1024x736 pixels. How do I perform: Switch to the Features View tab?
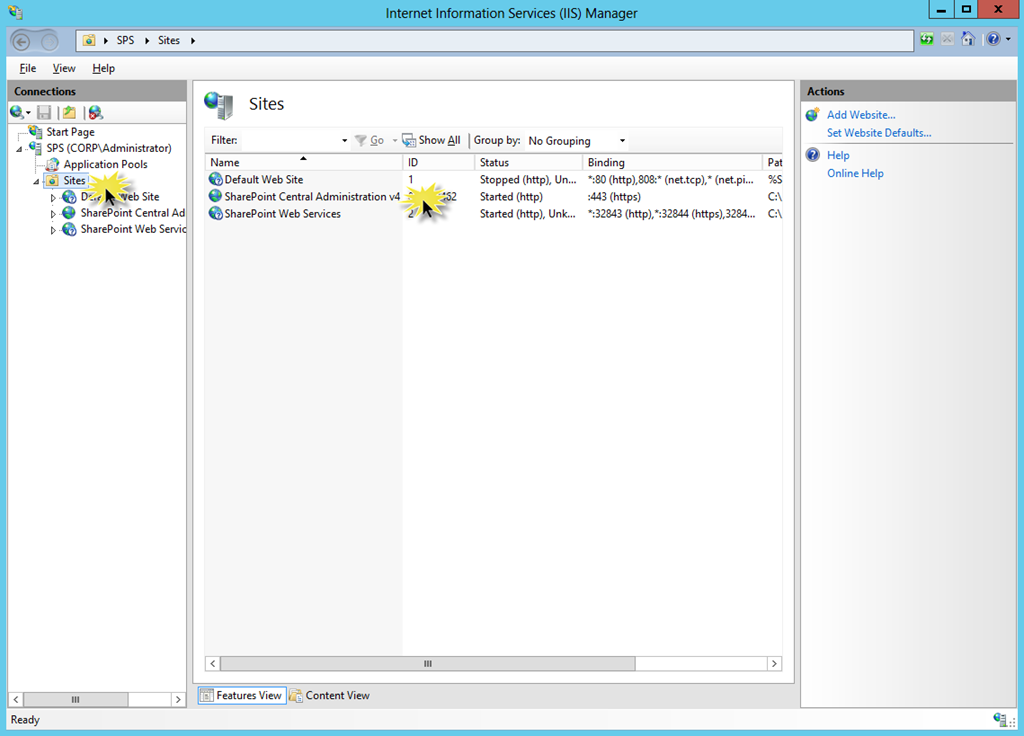(x=242, y=696)
